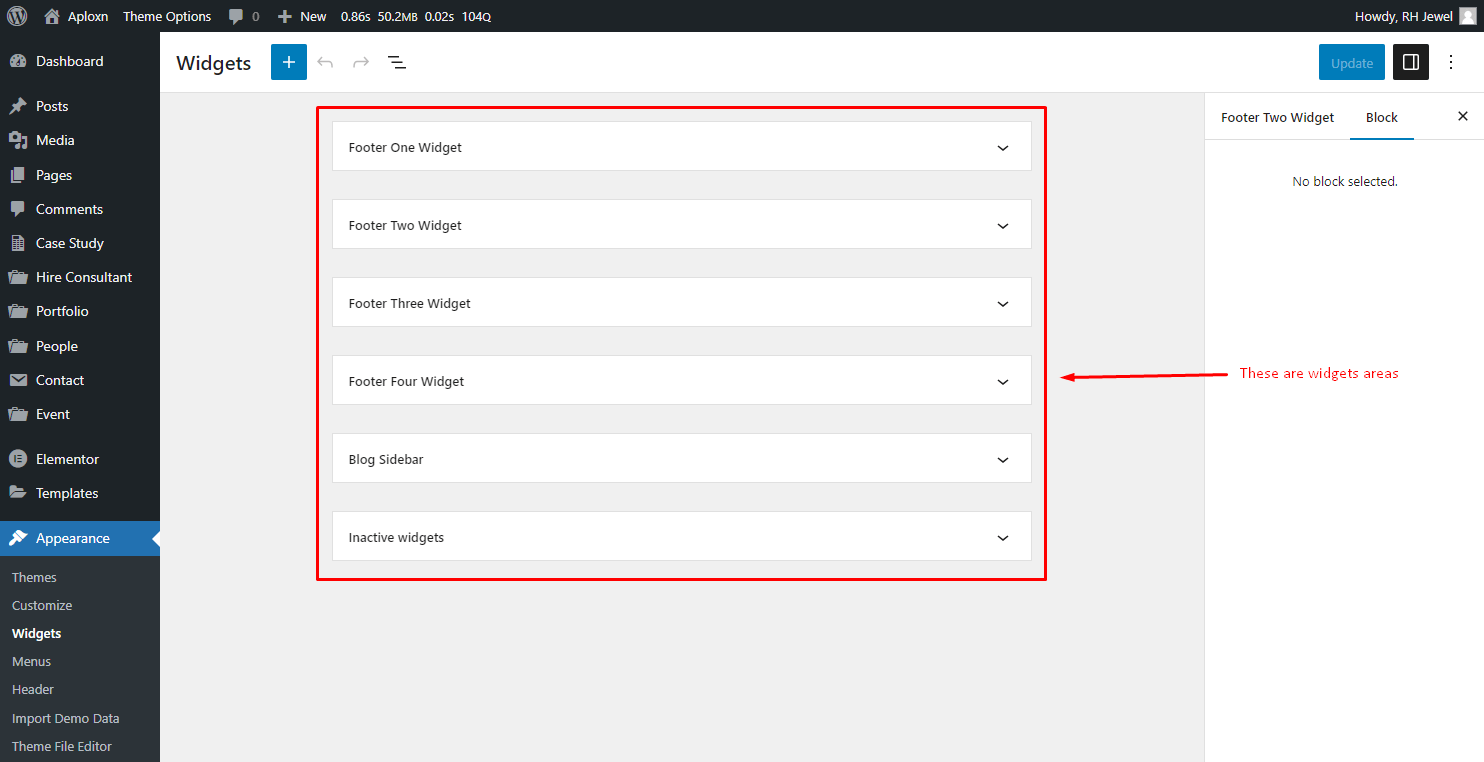Undo the last change
This screenshot has height=762, width=1484.
tap(325, 62)
